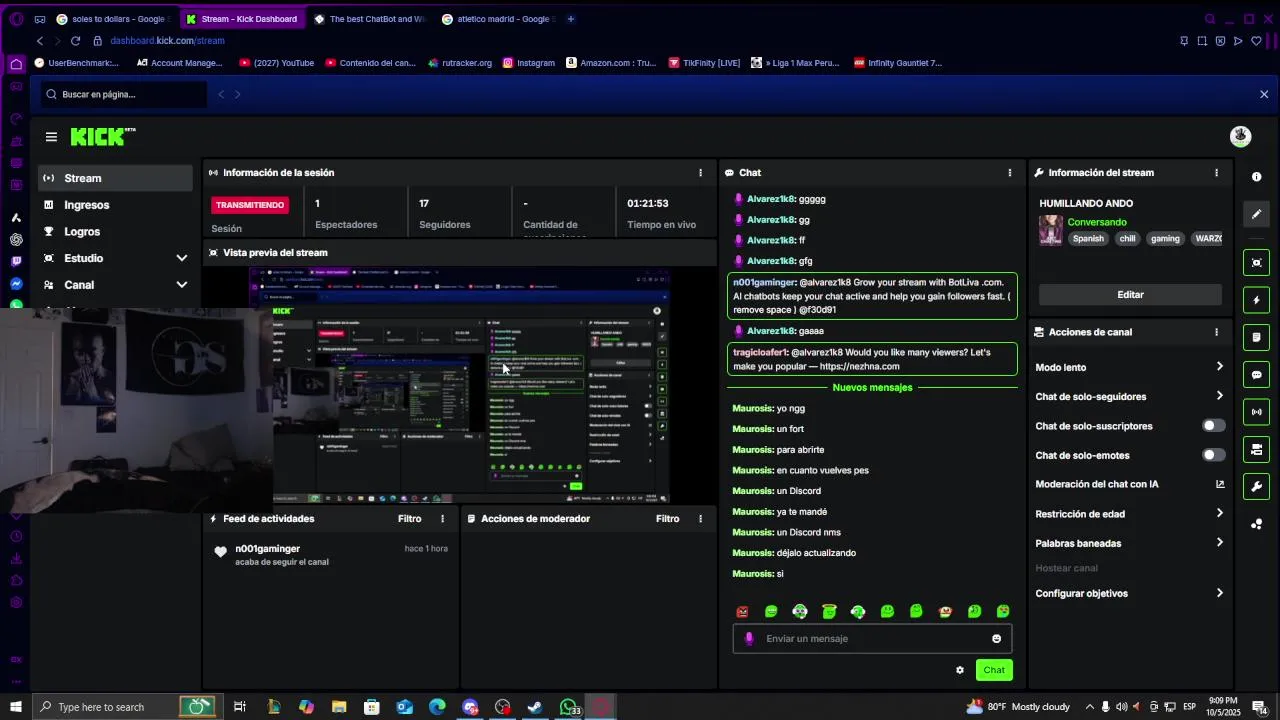The height and width of the screenshot is (720, 1280).
Task: Click the Spanish tag
Action: (x=1088, y=239)
